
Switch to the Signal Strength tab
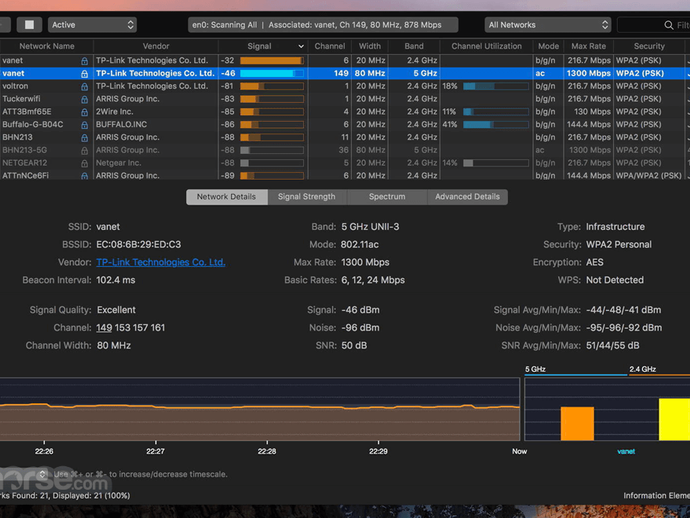[307, 197]
